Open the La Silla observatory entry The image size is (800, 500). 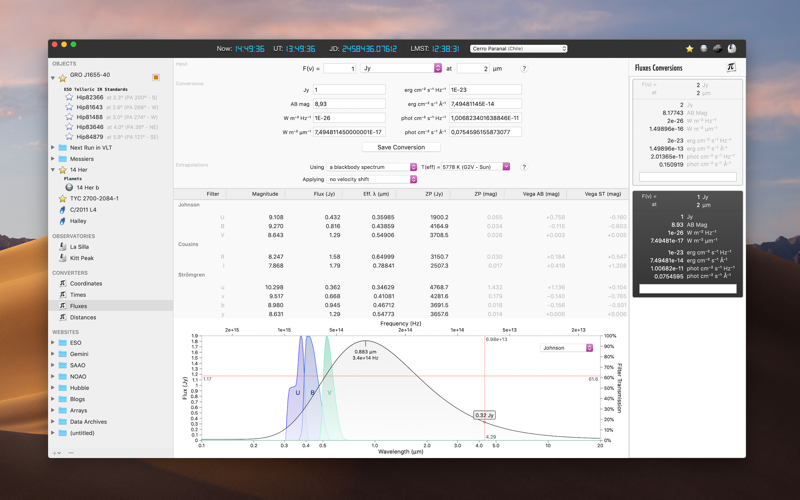tap(79, 246)
